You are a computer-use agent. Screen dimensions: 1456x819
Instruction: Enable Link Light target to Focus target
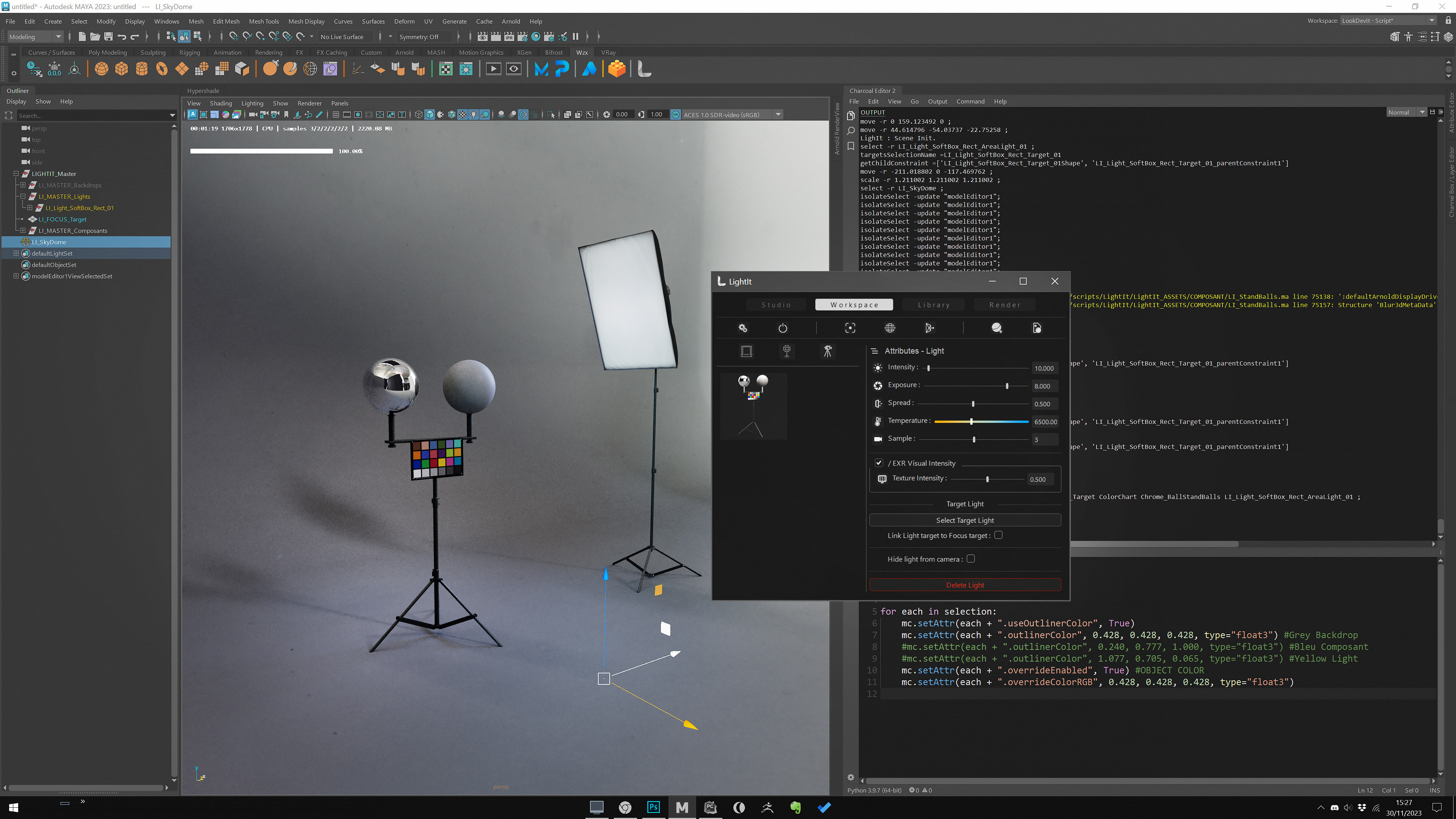tap(999, 535)
